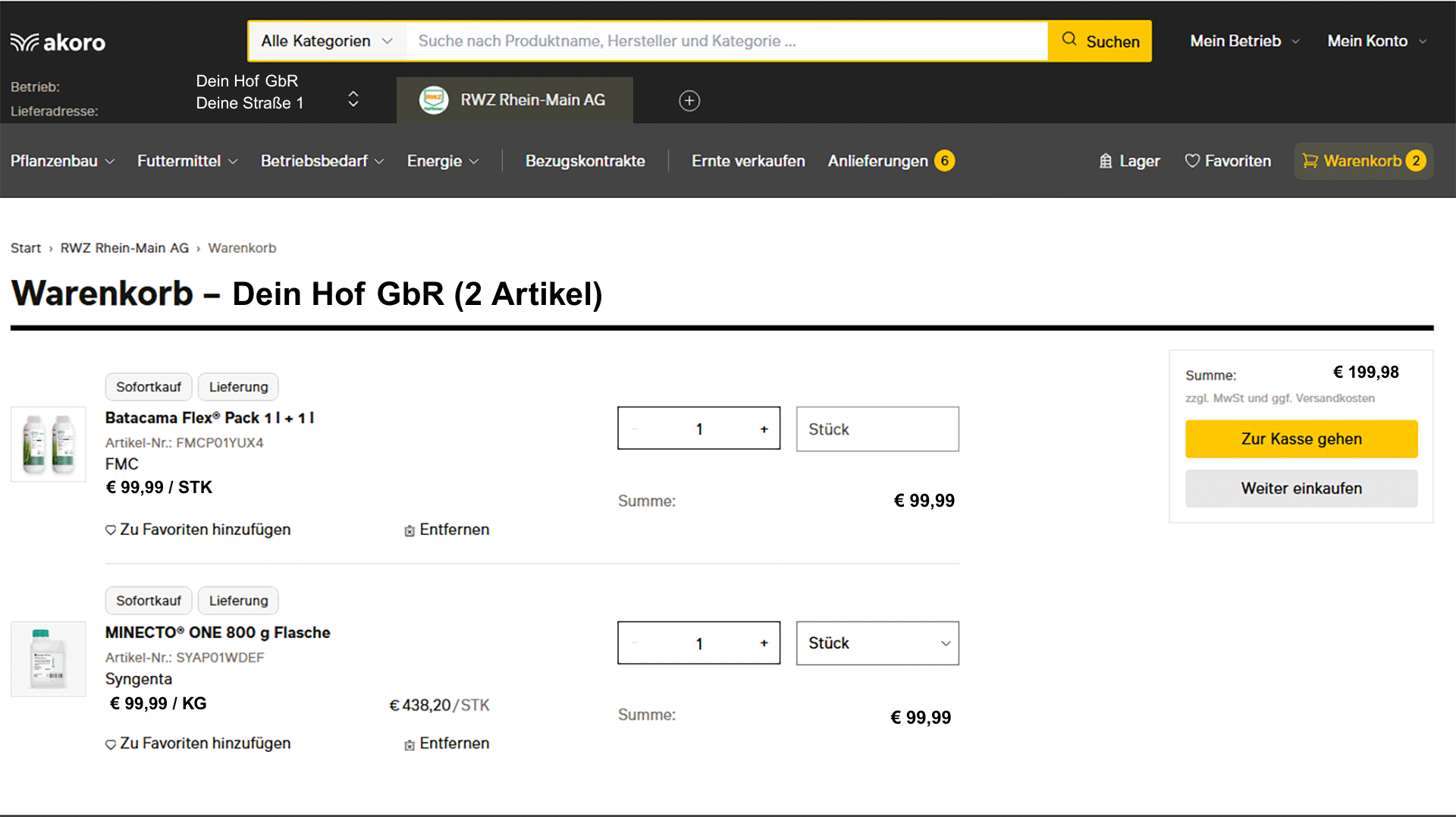Open Bezugskontrakte menu item
This screenshot has height=817, width=1456.
585,161
